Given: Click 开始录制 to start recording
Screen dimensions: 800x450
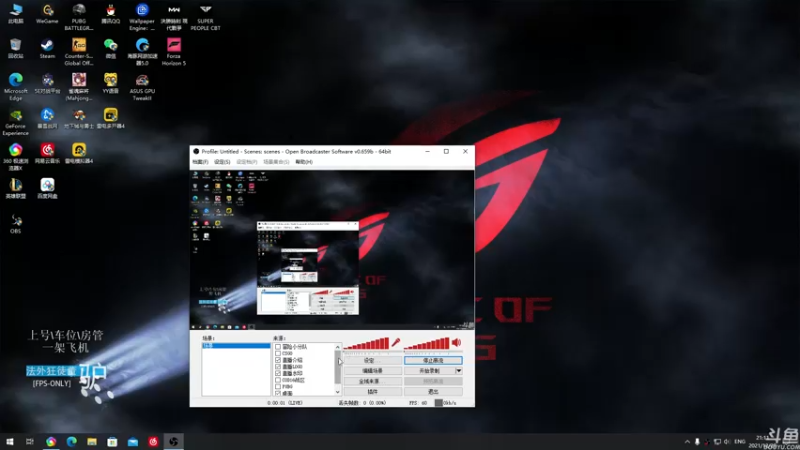Looking at the screenshot, I should click(429, 371).
